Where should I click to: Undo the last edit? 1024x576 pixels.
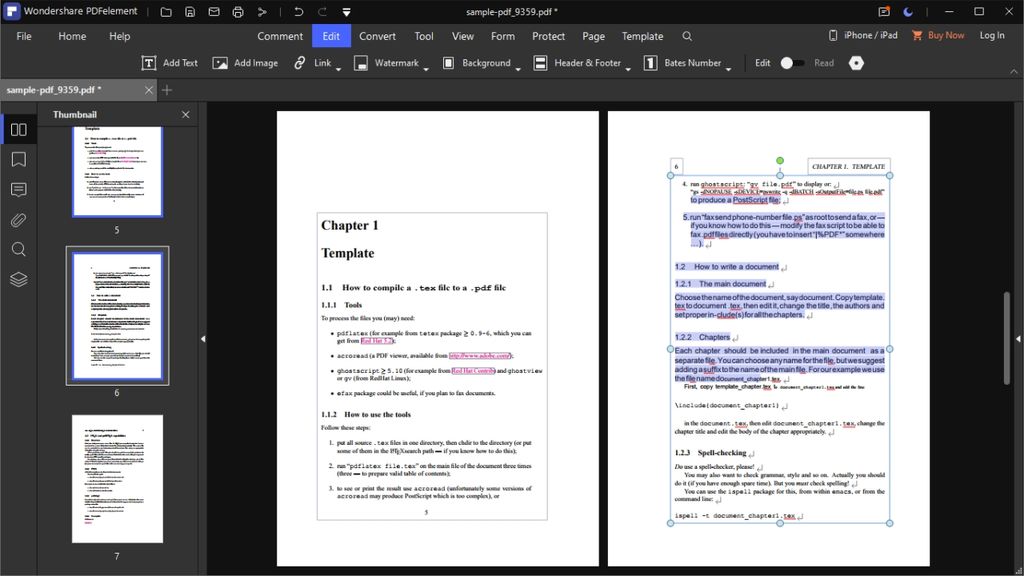[296, 12]
